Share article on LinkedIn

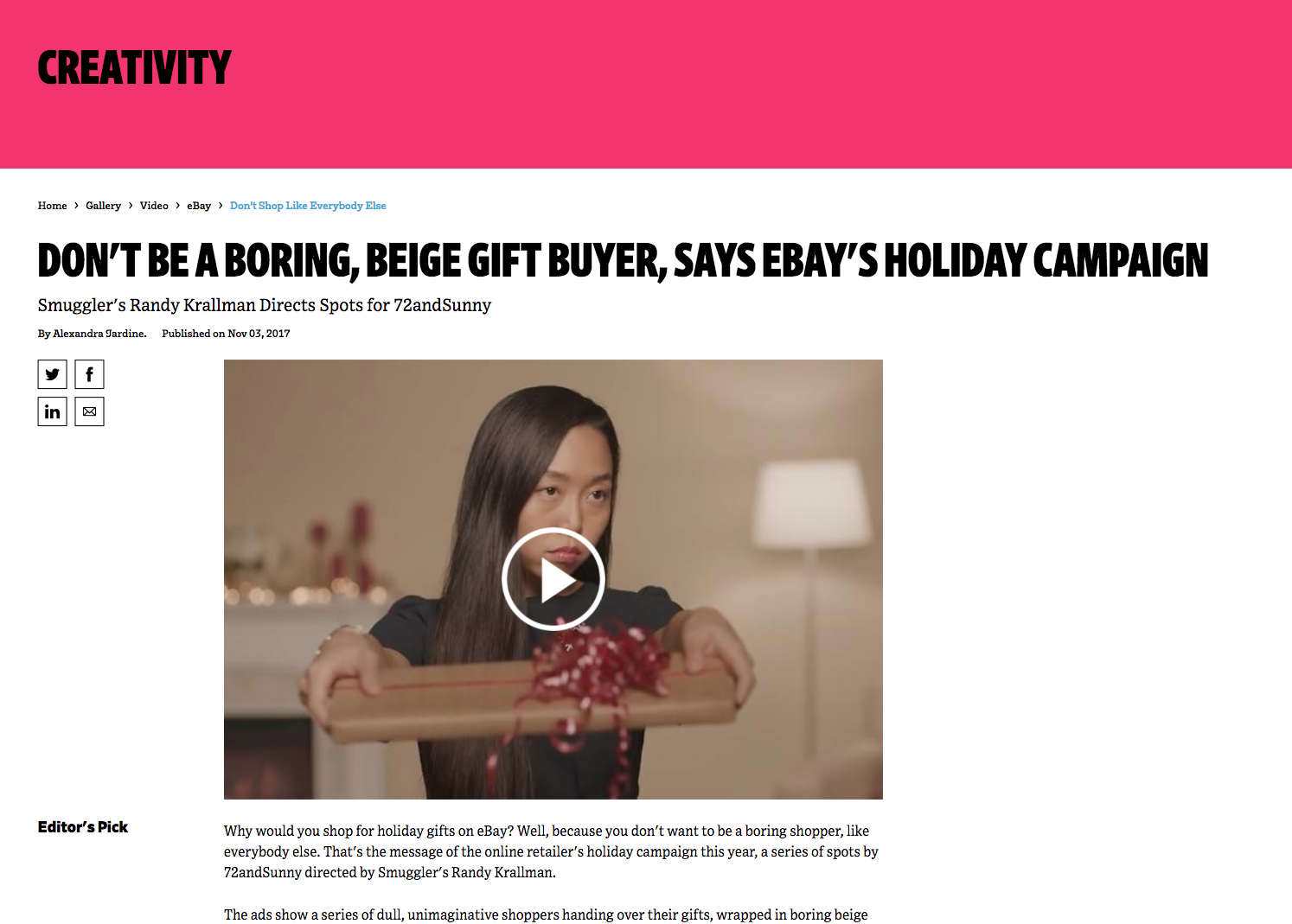(x=52, y=411)
